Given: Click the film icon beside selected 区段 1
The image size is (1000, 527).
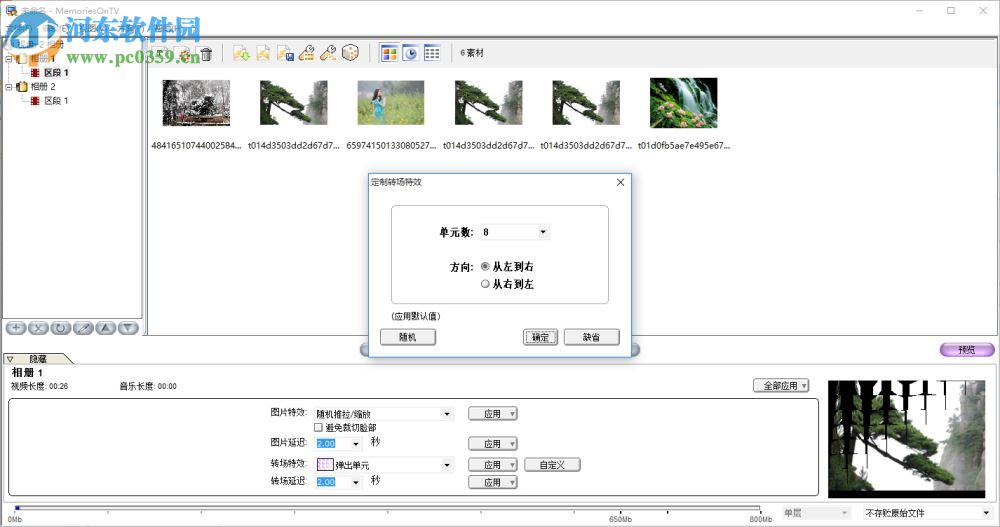Looking at the screenshot, I should (35, 73).
